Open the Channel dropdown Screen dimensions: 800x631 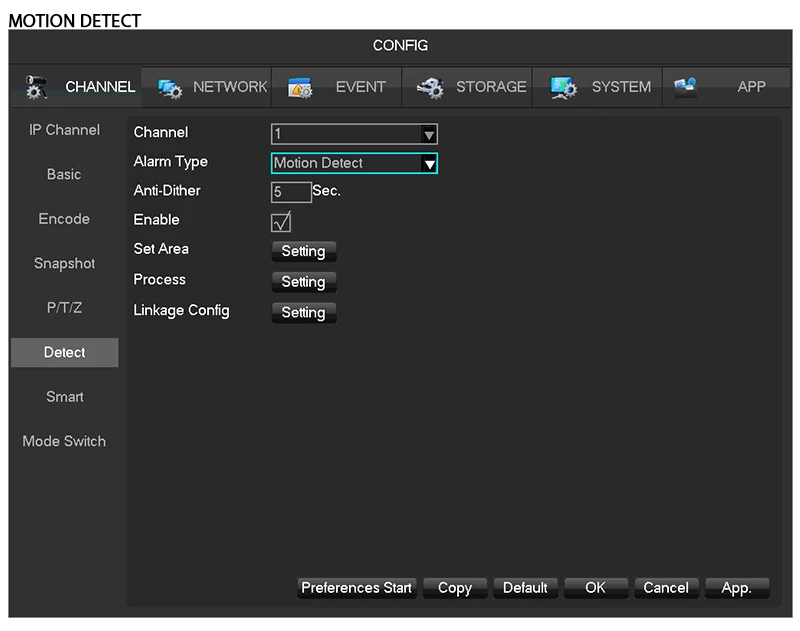pos(354,134)
